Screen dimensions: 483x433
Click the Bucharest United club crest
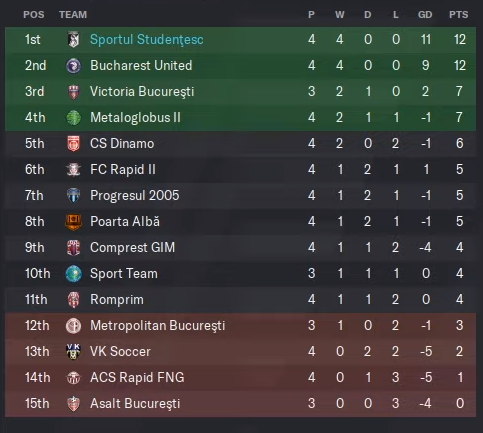[x=73, y=65]
